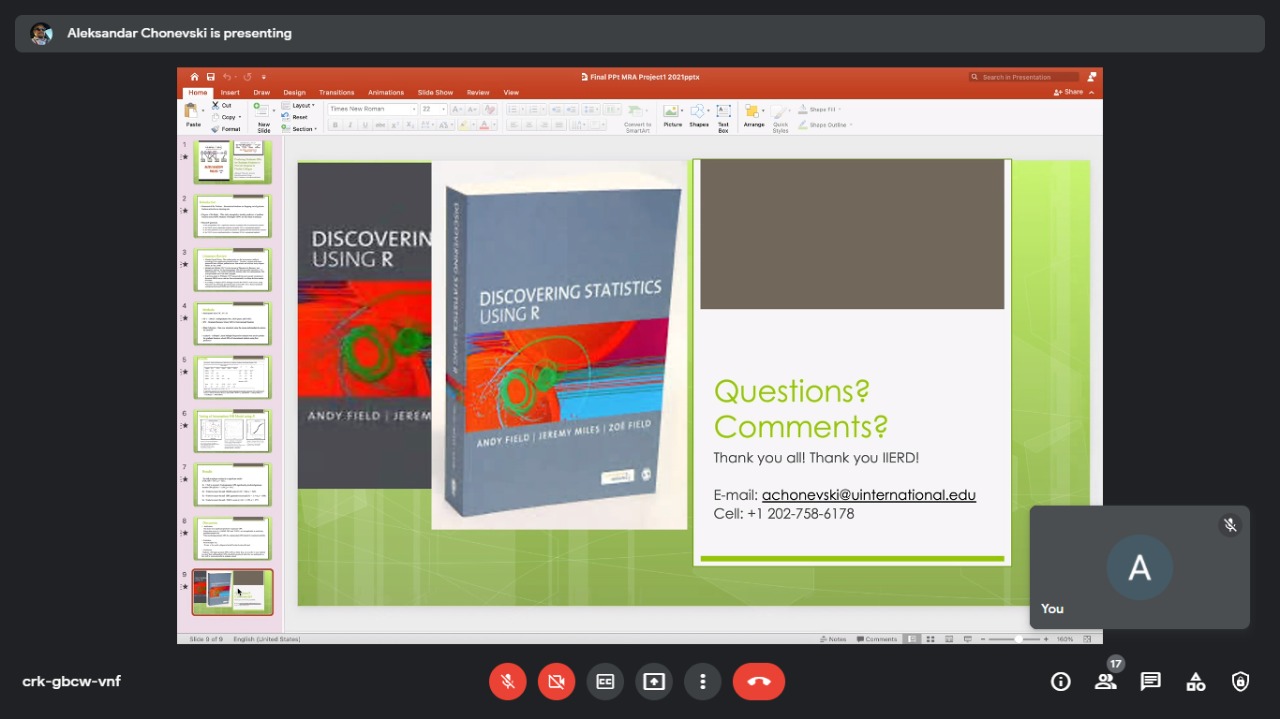Click the Reset slide button
Image resolution: width=1280 pixels, height=719 pixels.
[x=295, y=117]
